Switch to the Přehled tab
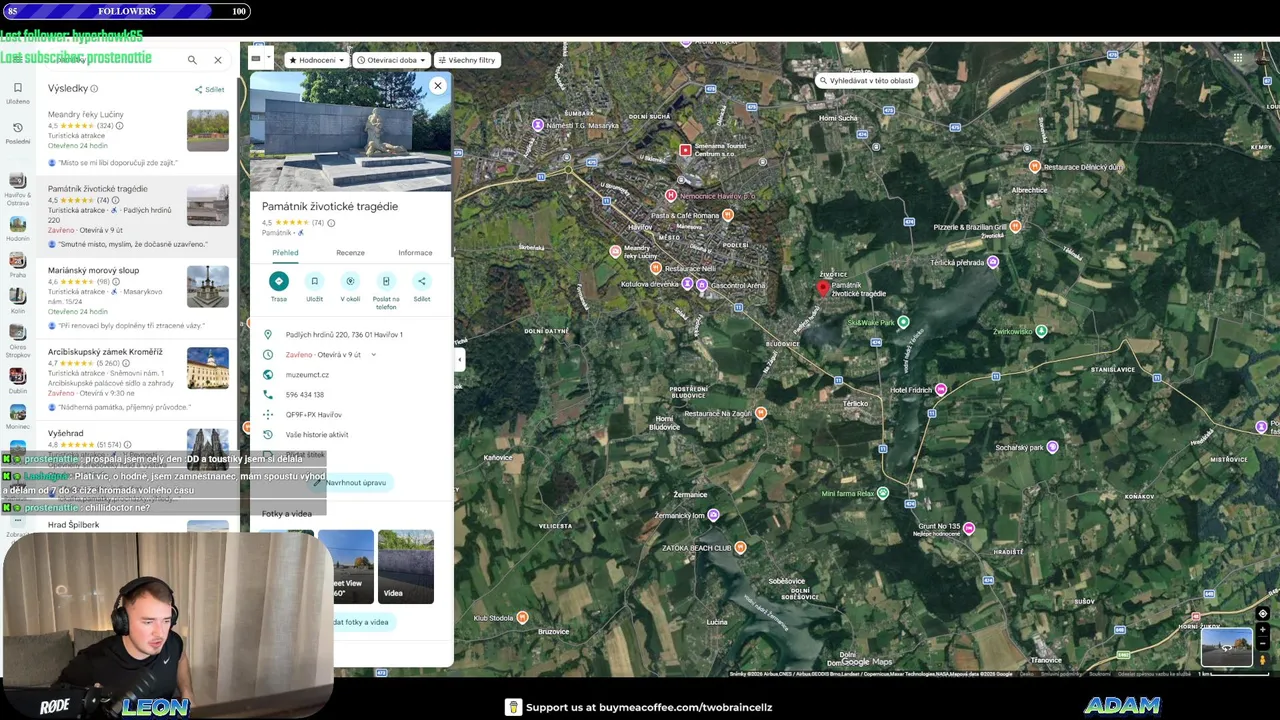Viewport: 1280px width, 720px height. click(x=285, y=253)
